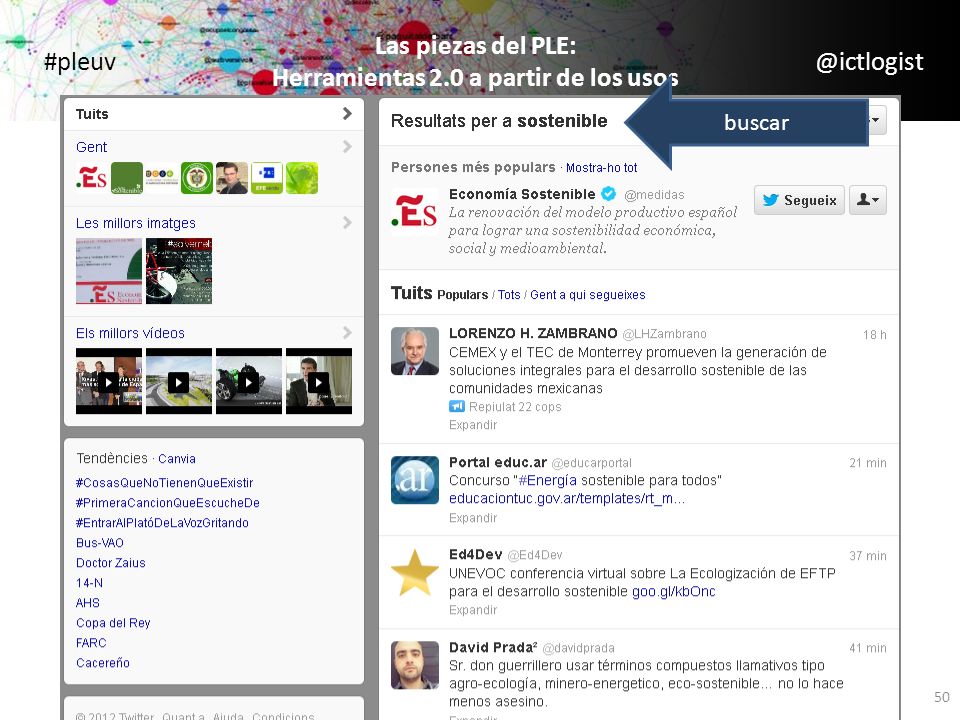The height and width of the screenshot is (720, 960).
Task: Click the 37 min timestamp
Action: (868, 555)
